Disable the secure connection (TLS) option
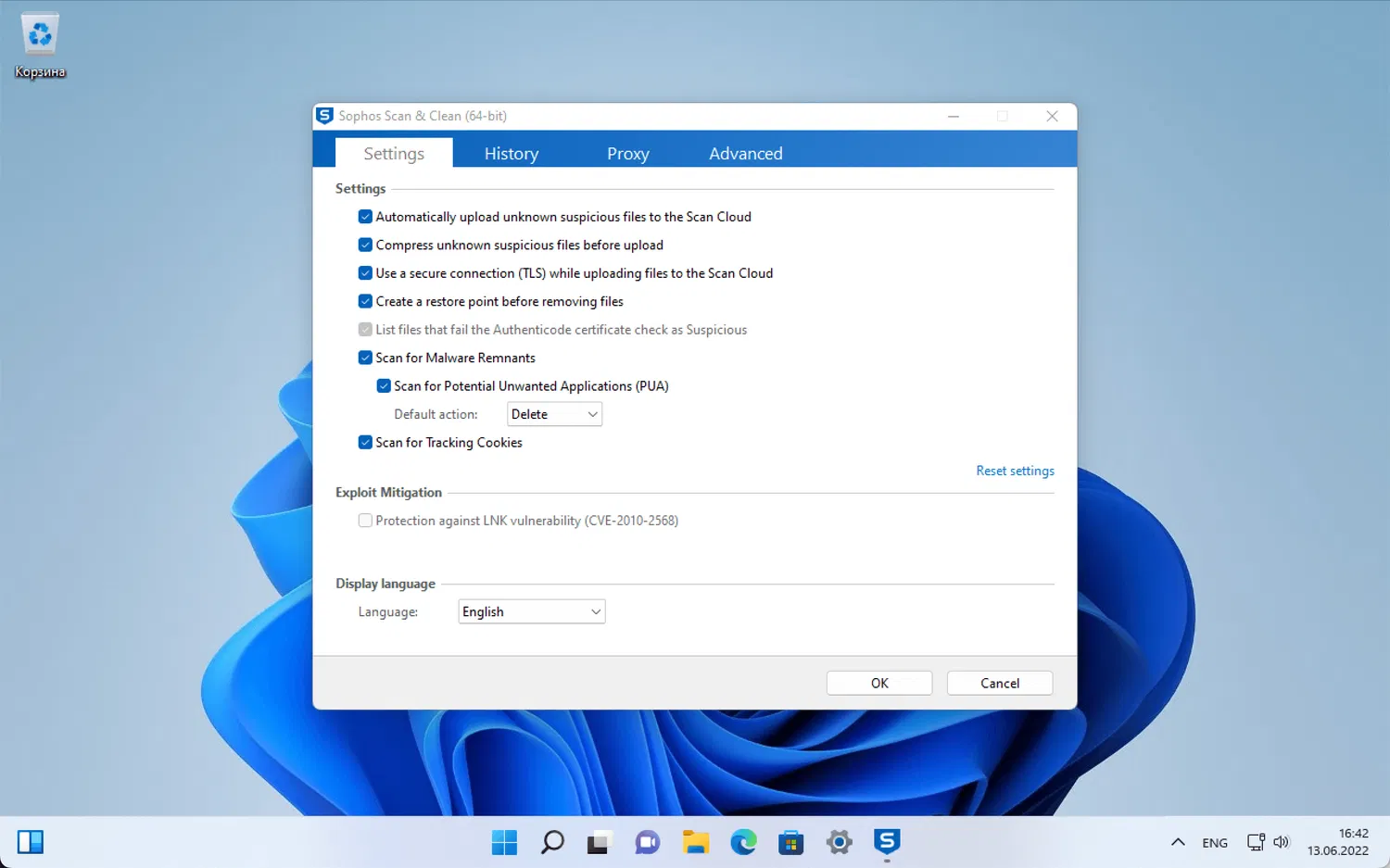1390x868 pixels. (x=365, y=273)
